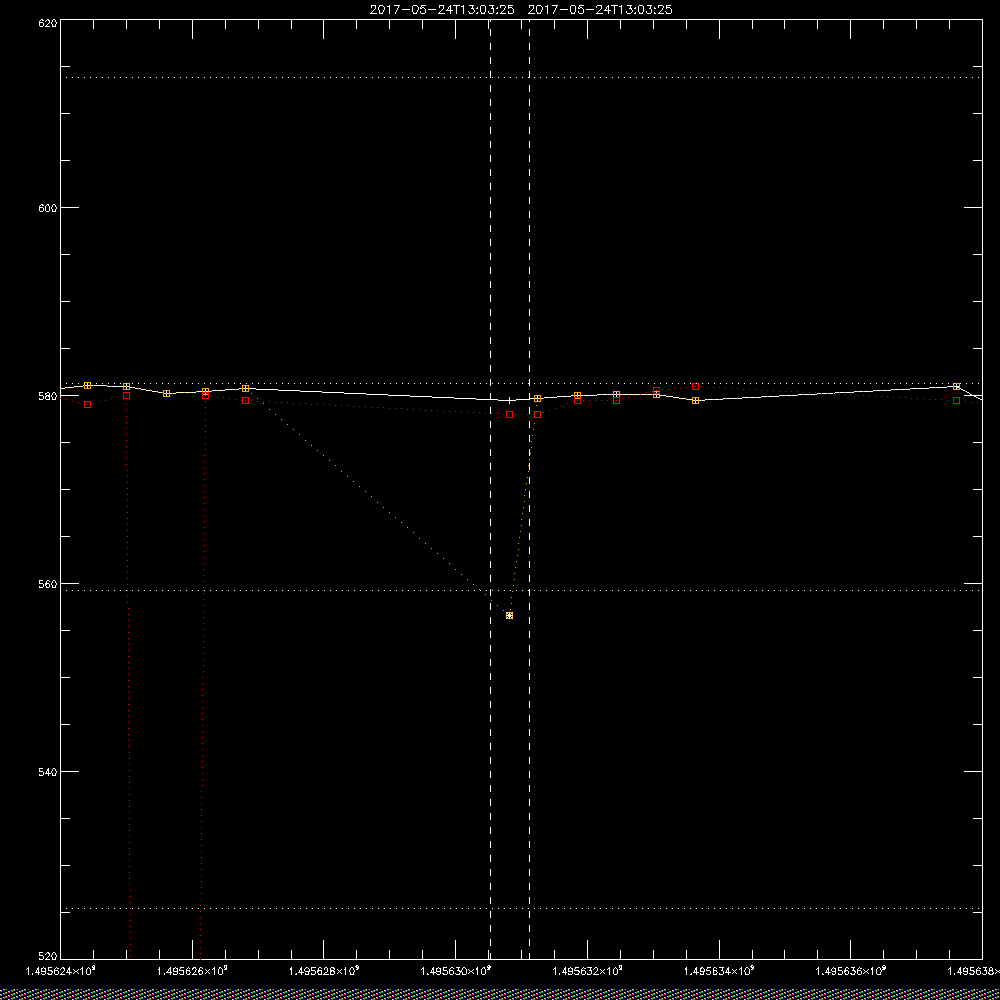Click x-axis label 1.495624×10⁹
Image resolution: width=1000 pixels, height=1000 pixels.
point(60,971)
